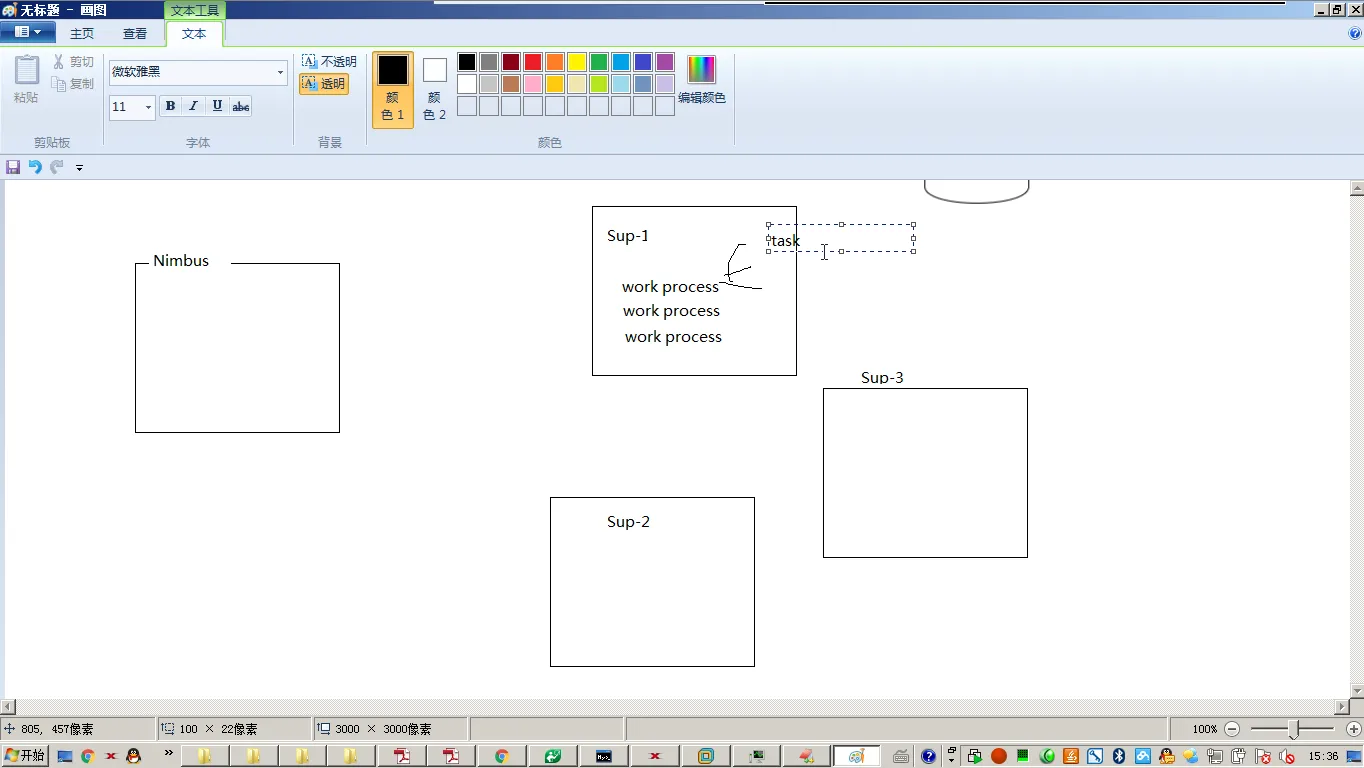Screen dimensions: 1364x768
Task: Click the zoom slider handle
Action: (x=1293, y=730)
